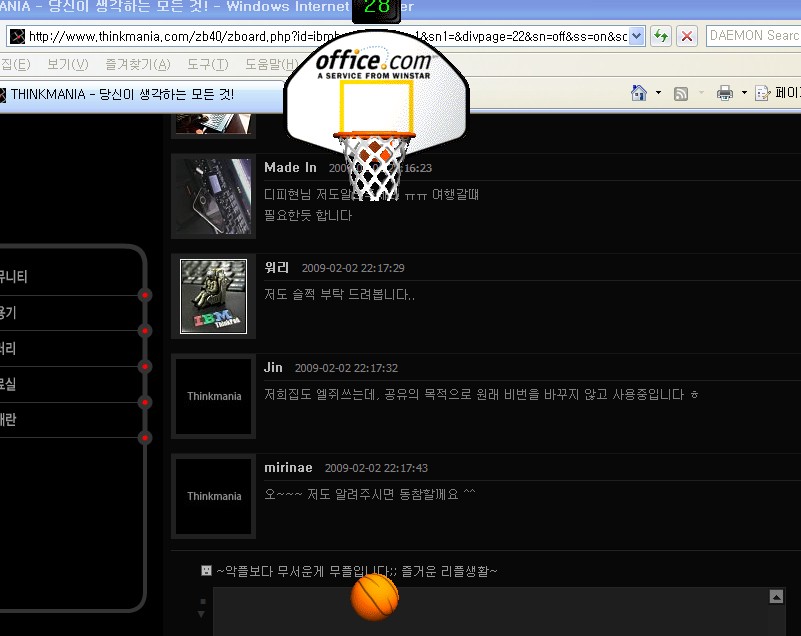This screenshot has height=636, width=801.
Task: Open the 보기(V) menu
Action: click(x=67, y=64)
